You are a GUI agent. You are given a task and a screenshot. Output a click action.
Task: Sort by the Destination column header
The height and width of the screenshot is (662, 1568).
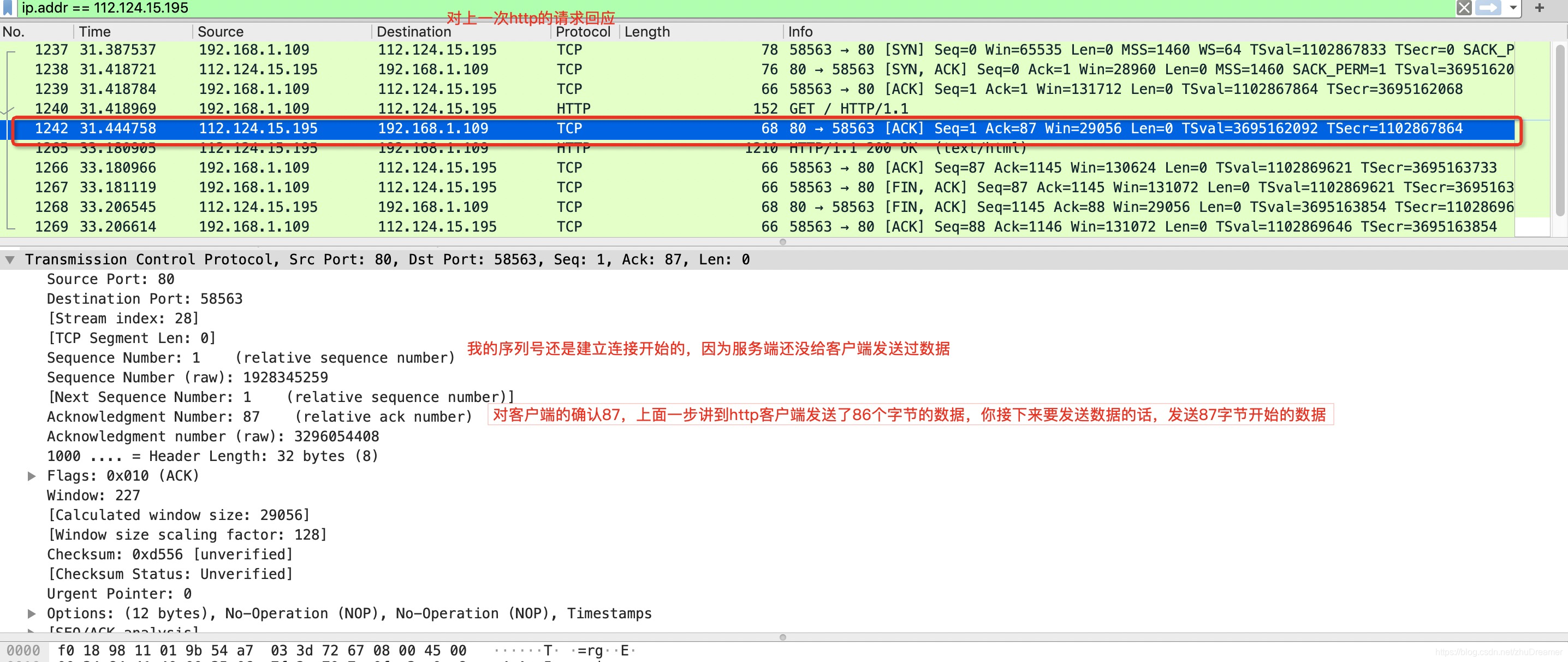coord(461,32)
